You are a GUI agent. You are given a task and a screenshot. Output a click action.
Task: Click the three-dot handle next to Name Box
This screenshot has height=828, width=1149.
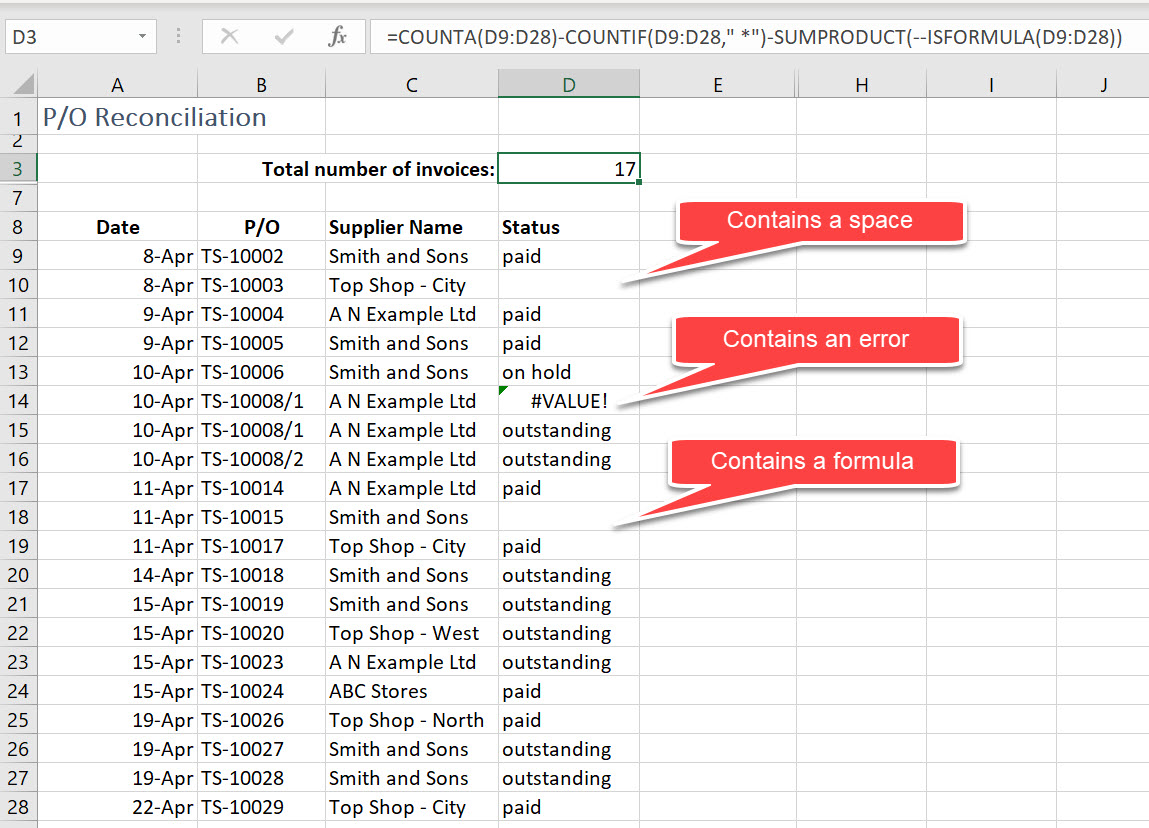click(180, 36)
